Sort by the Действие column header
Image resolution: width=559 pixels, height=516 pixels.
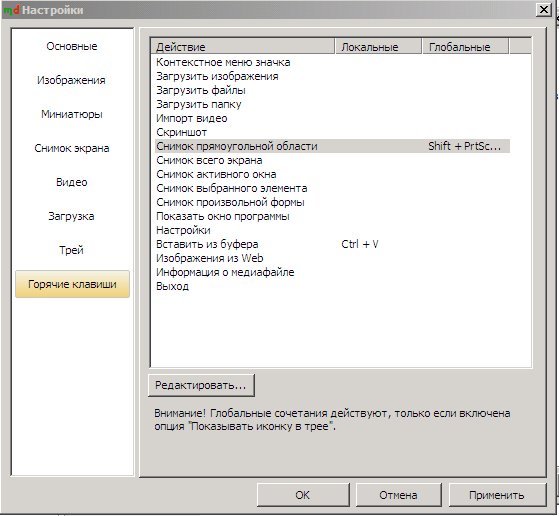point(243,47)
